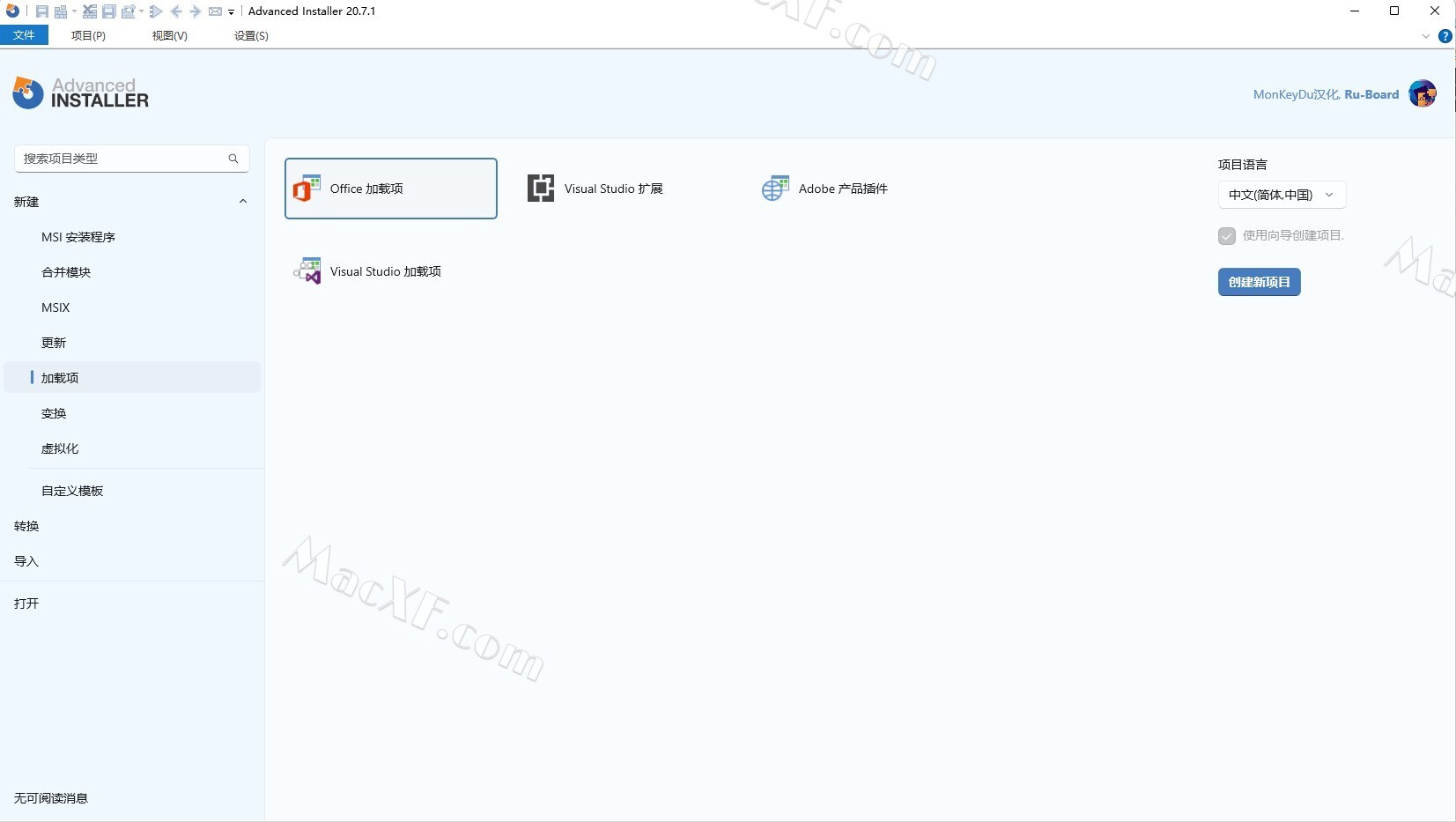Click the Build options icon with the key
The image size is (1456, 822).
pos(129,11)
